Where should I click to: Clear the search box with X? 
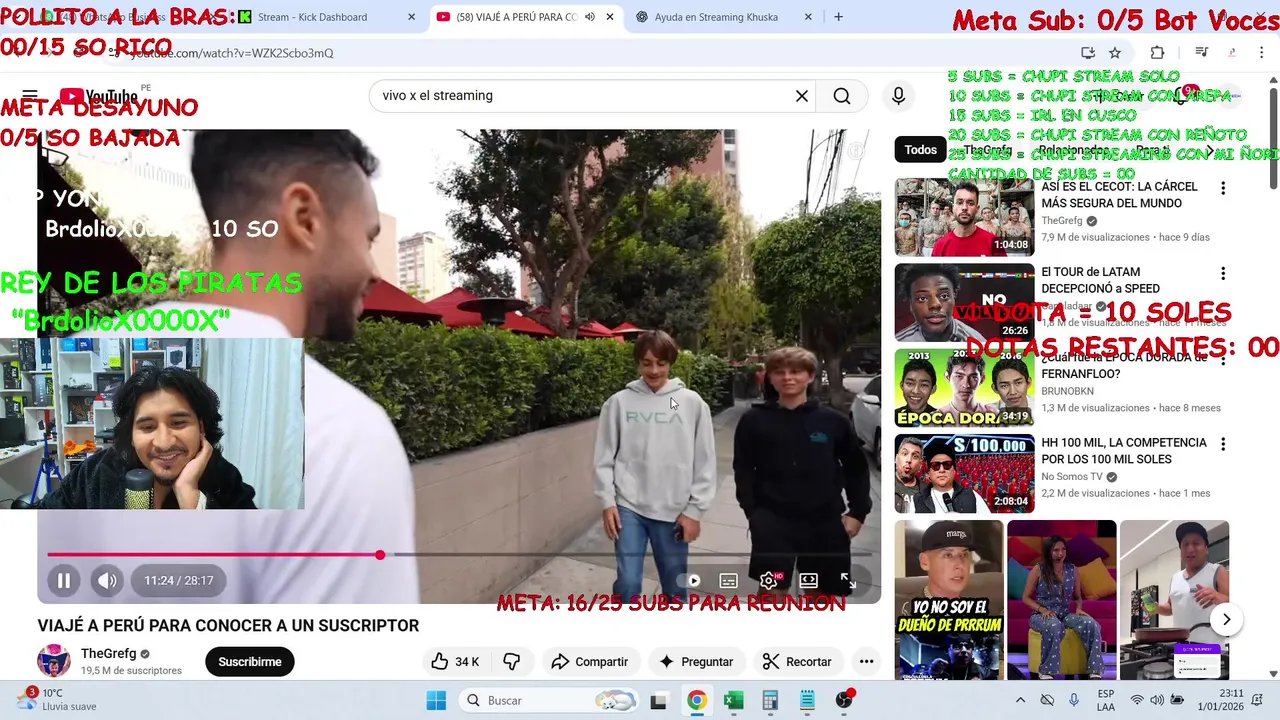click(x=802, y=96)
